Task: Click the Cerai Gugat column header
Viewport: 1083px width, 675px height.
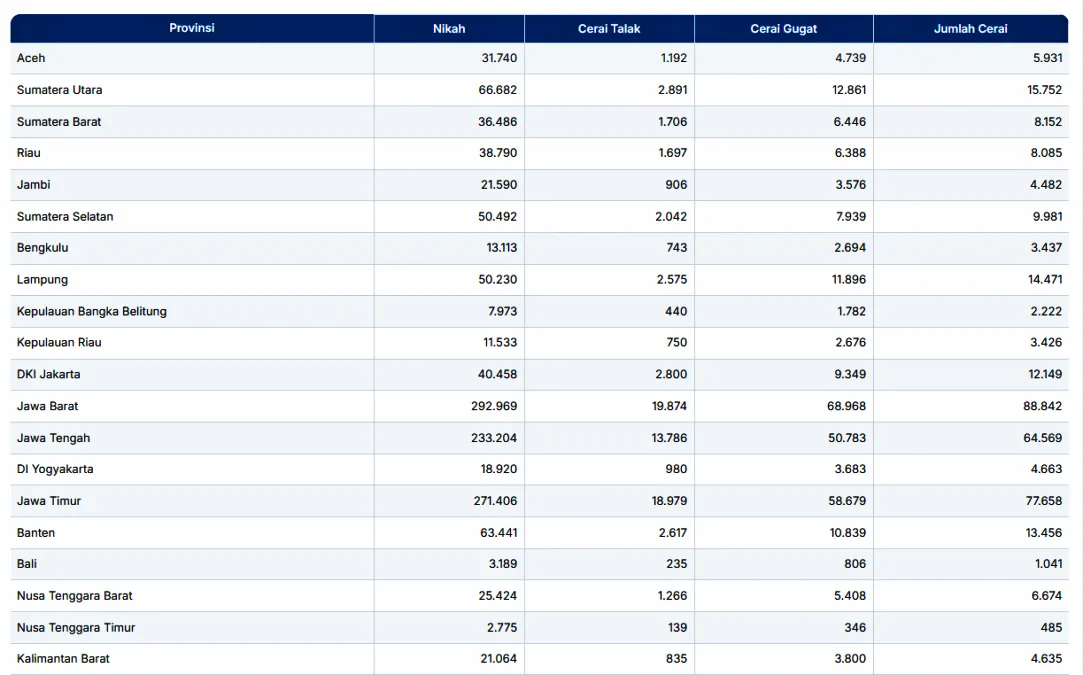Action: pyautogui.click(x=783, y=29)
